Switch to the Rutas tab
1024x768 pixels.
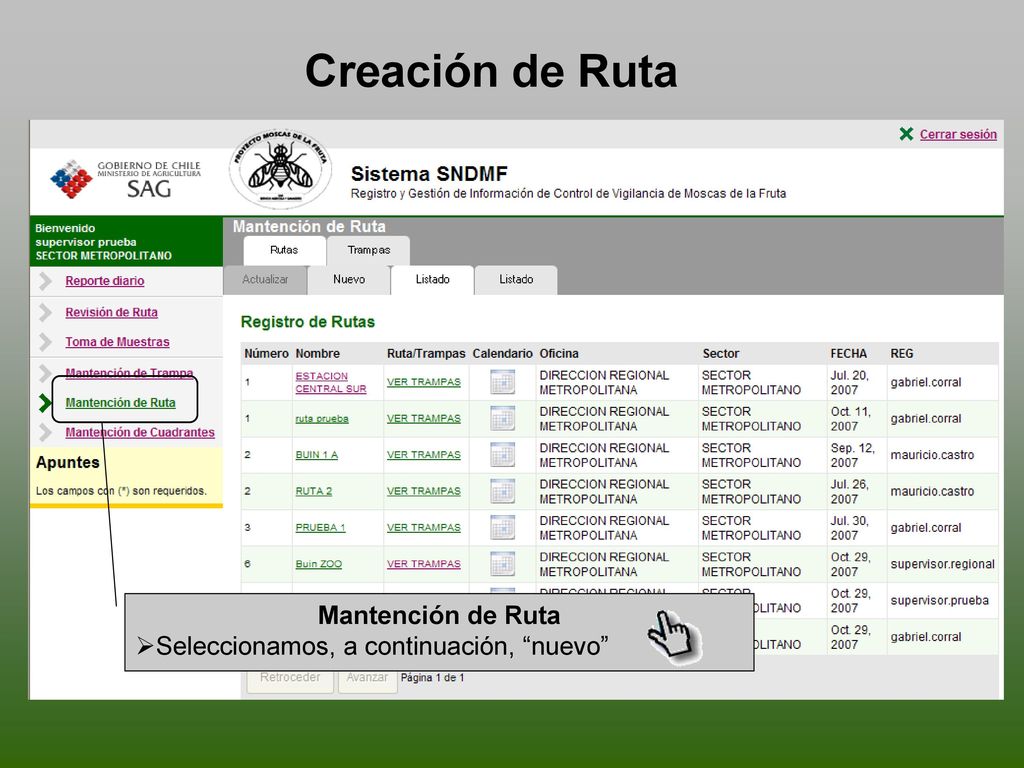pyautogui.click(x=284, y=250)
